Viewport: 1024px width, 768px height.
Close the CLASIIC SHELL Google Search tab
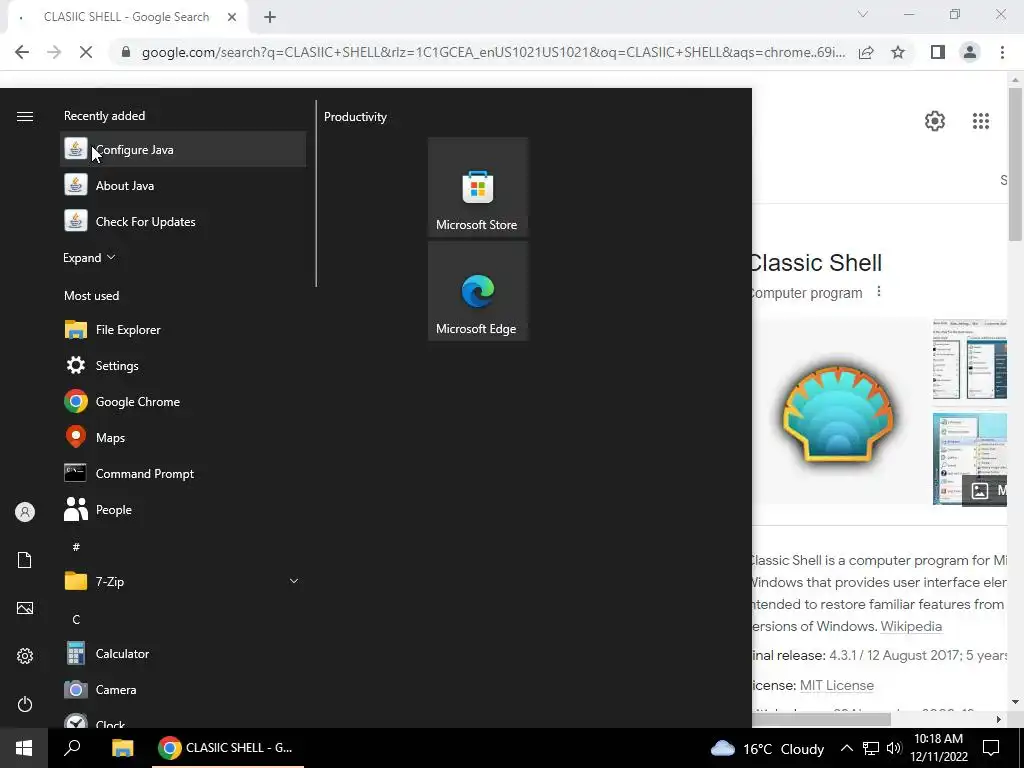[232, 17]
